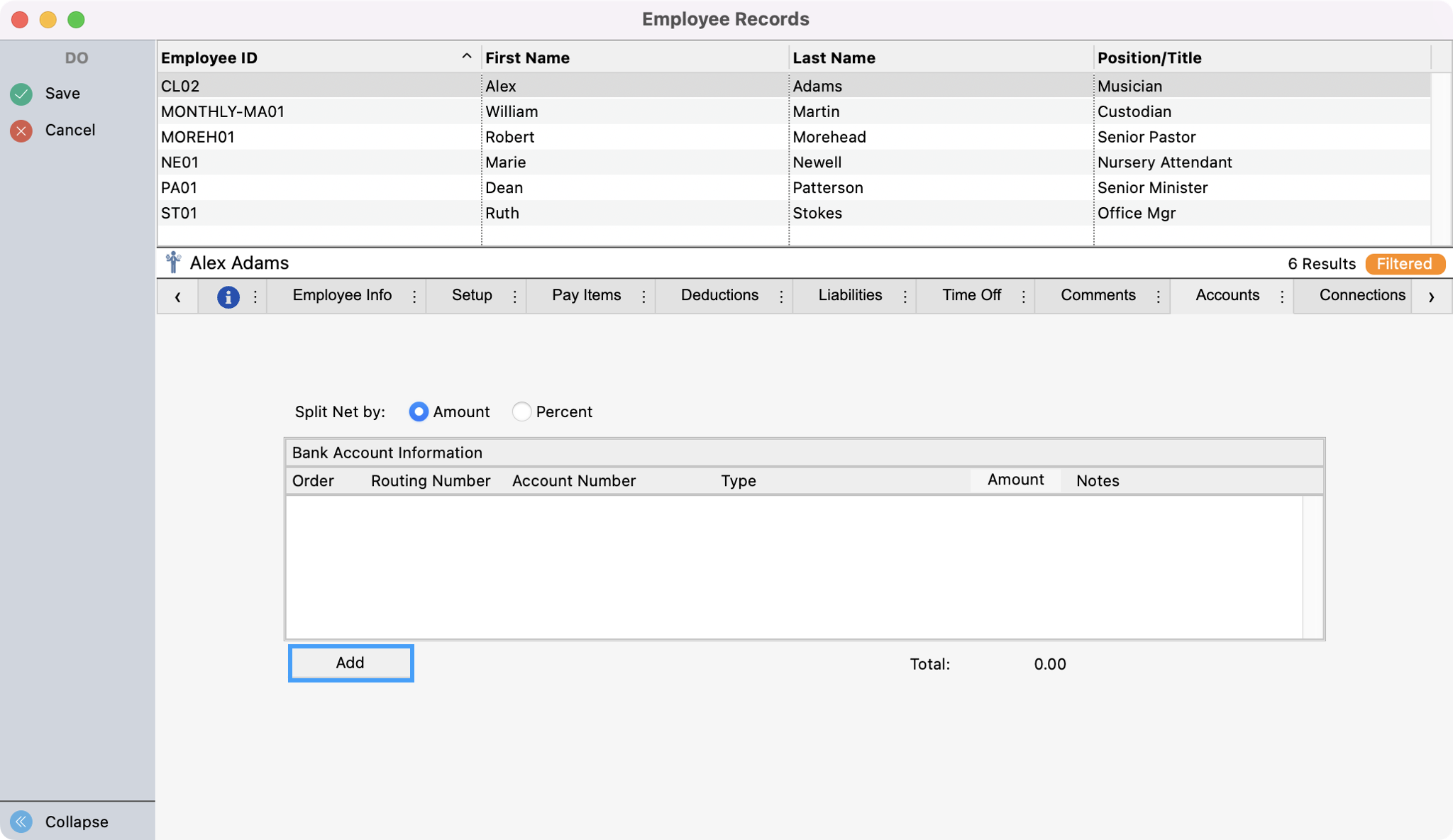Click the green Save checkmark icon

21,94
